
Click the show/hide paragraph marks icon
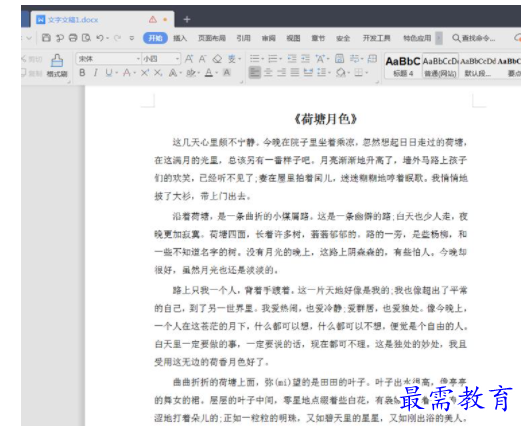tap(355, 59)
